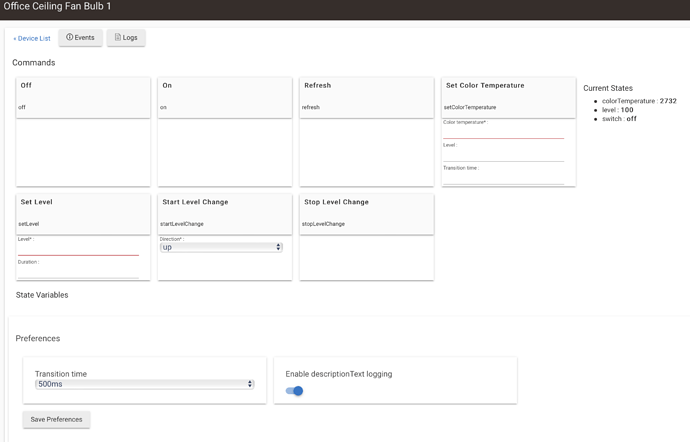The image size is (690, 442).
Task: Focus the Transition time input under Color Temperature
Action: point(503,179)
